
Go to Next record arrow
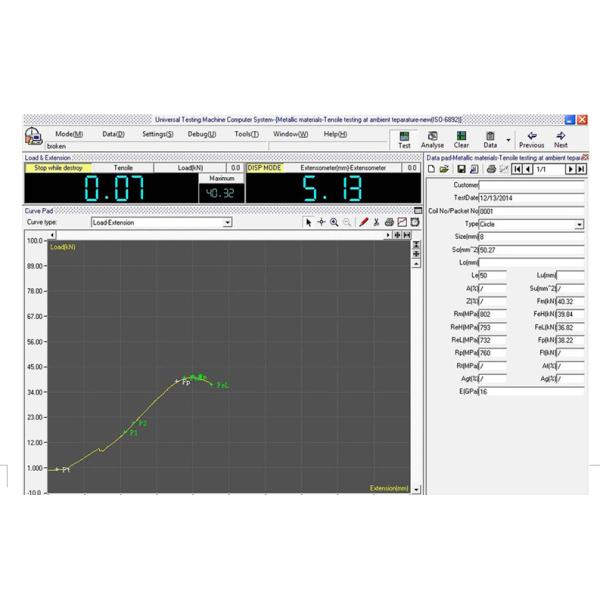tap(561, 140)
